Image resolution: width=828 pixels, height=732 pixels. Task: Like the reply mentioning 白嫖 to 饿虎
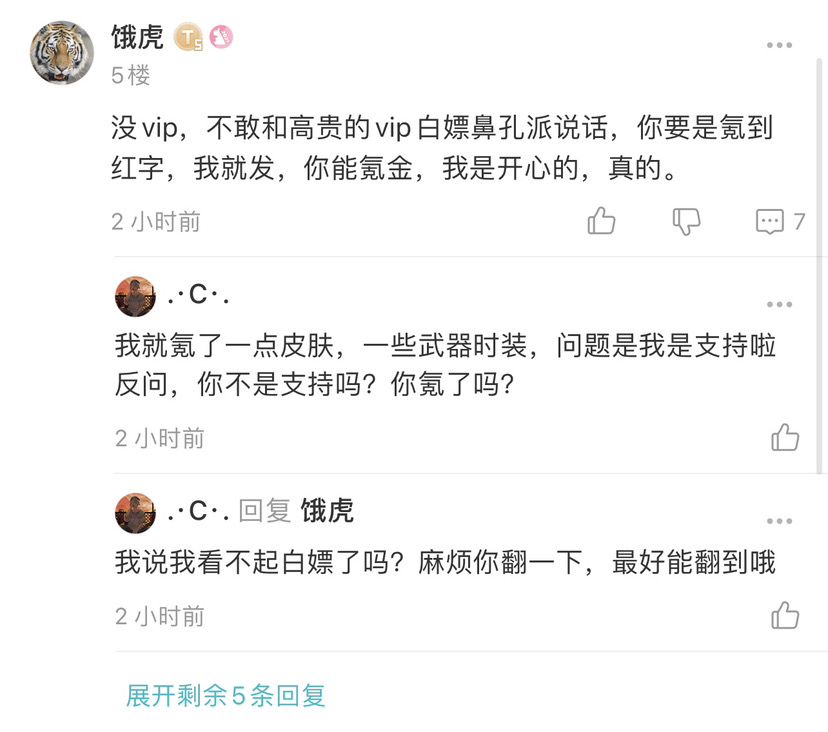point(785,615)
